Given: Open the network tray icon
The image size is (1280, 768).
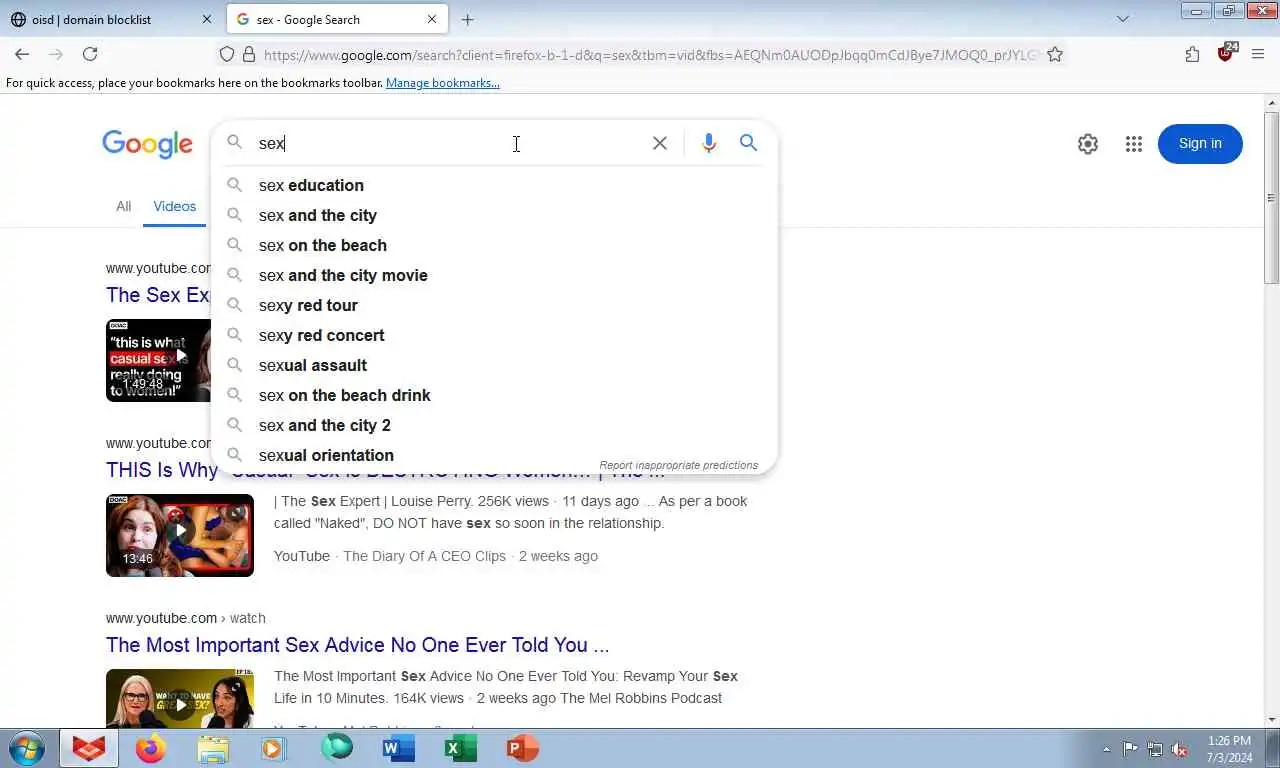Looking at the screenshot, I should 1155,749.
